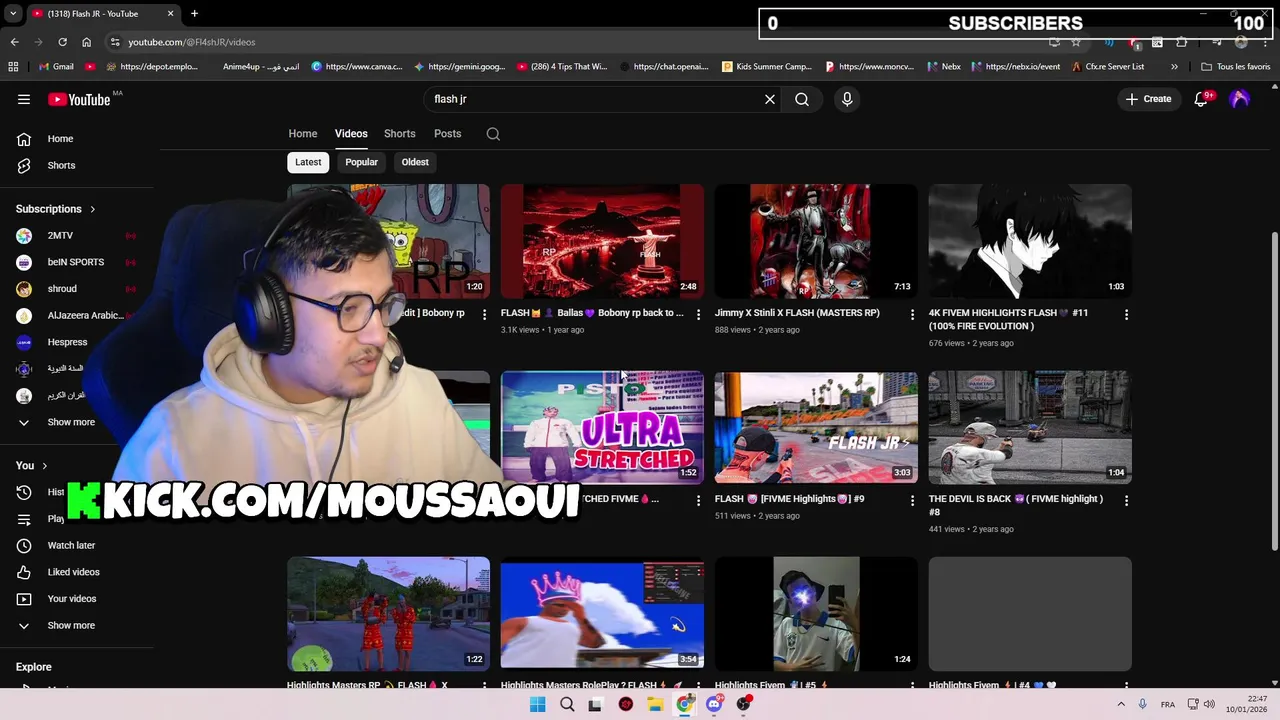Select the channel Videos tab
This screenshot has width=1280, height=720.
(351, 134)
